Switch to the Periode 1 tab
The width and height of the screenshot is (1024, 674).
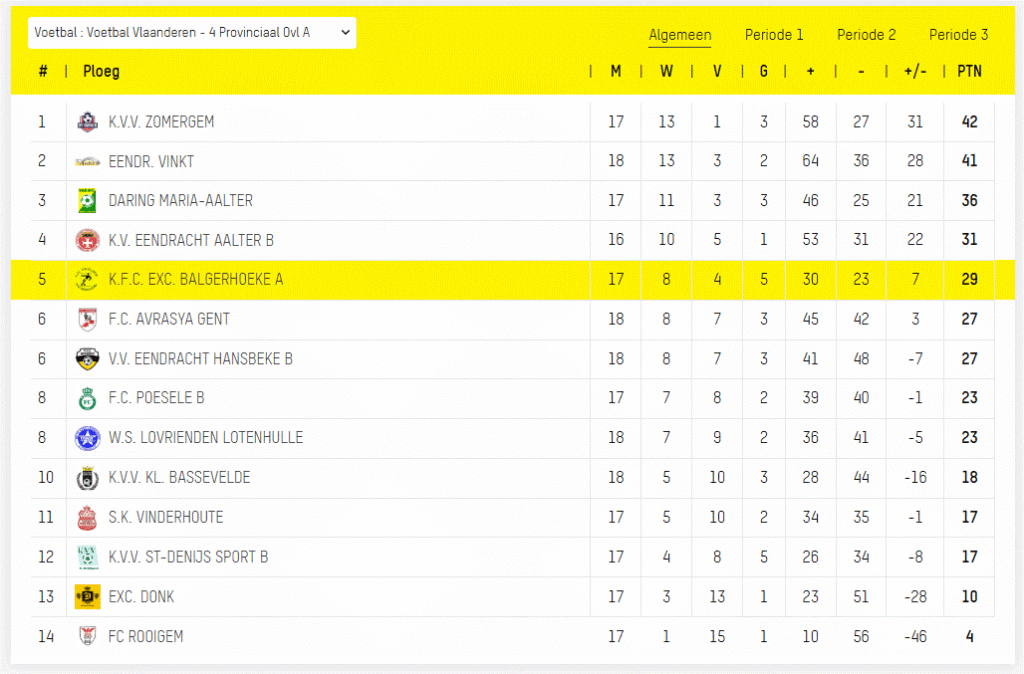[x=774, y=35]
